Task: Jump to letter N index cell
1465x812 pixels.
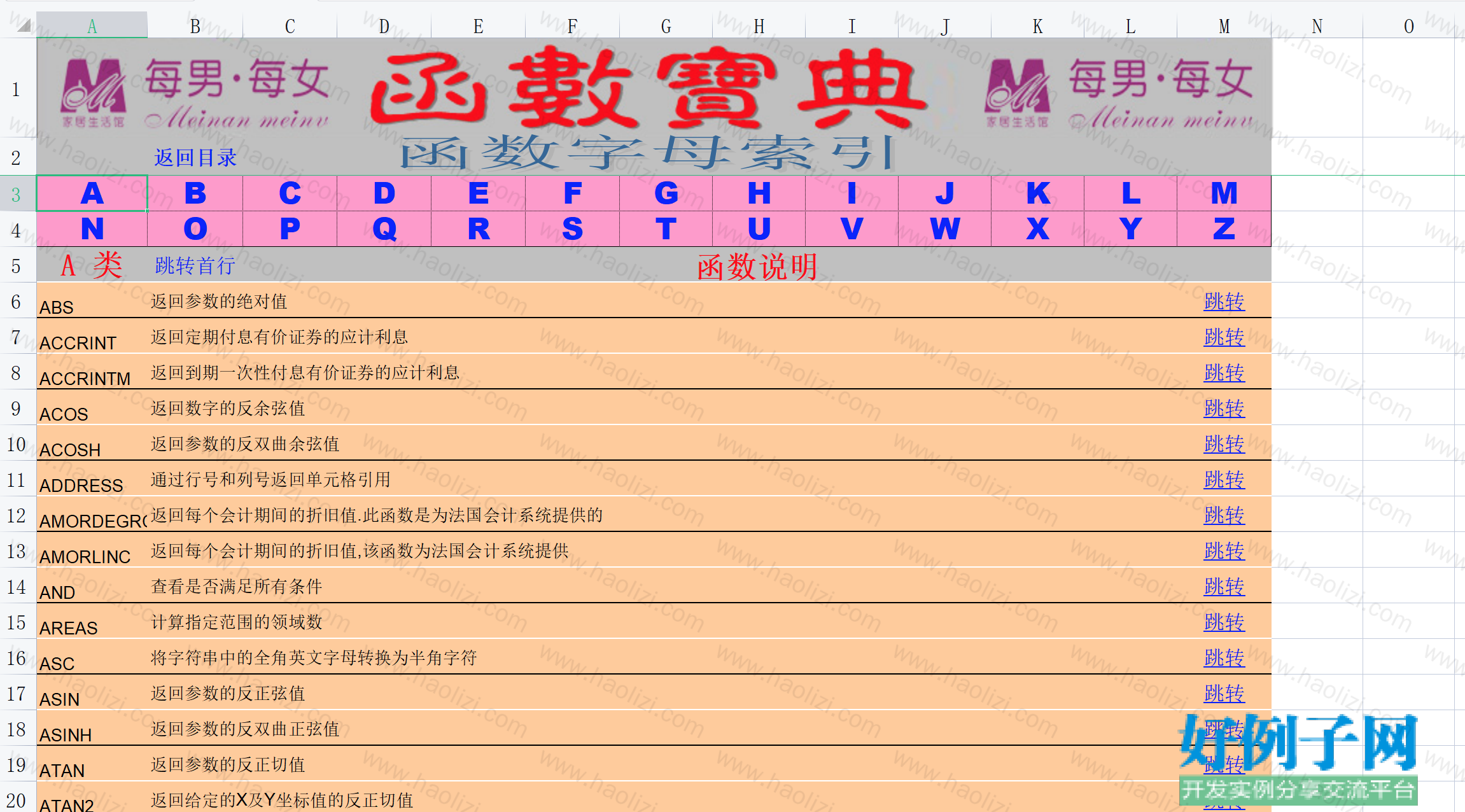Action: coord(92,229)
